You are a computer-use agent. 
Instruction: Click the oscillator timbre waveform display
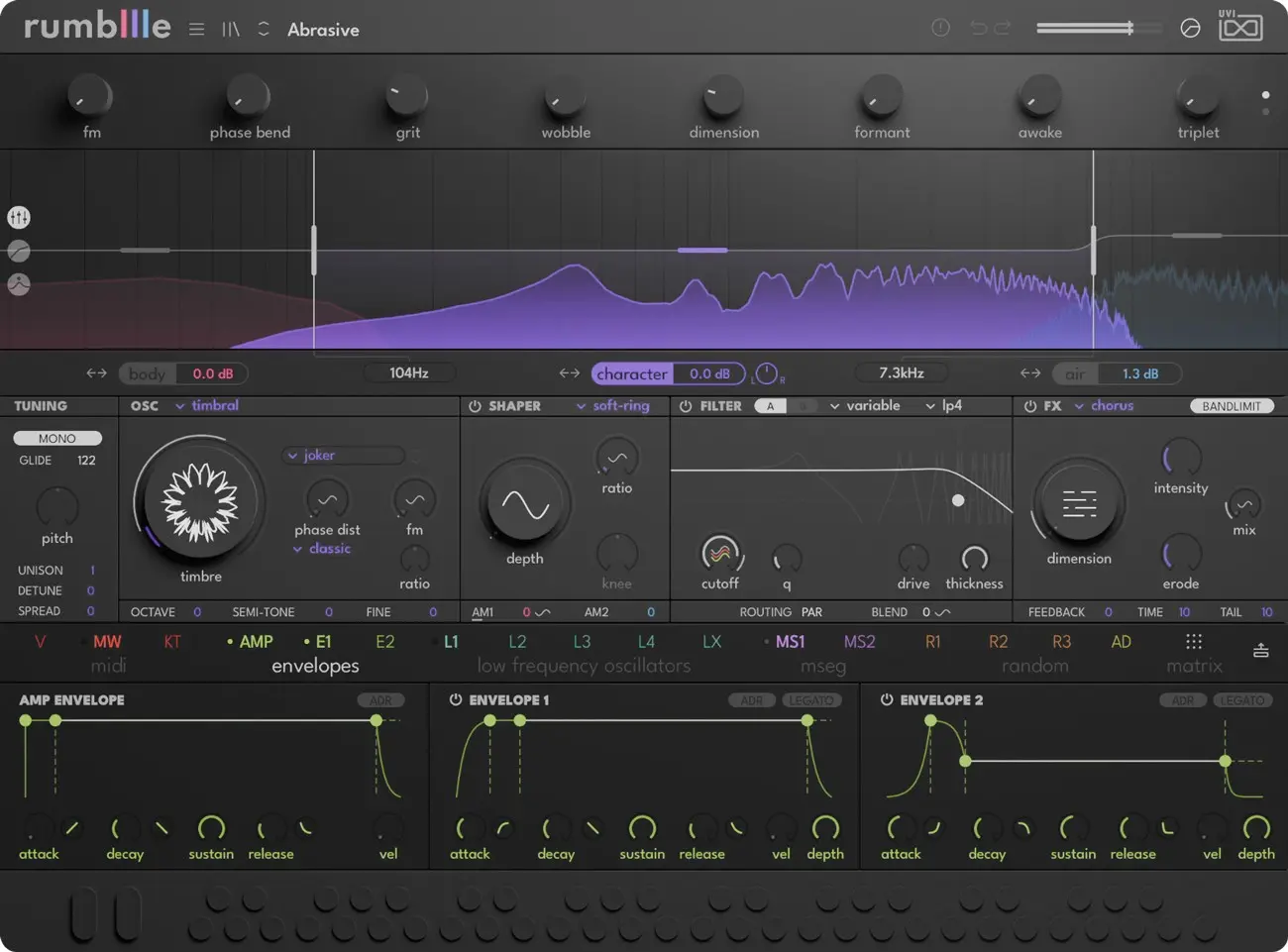(200, 502)
